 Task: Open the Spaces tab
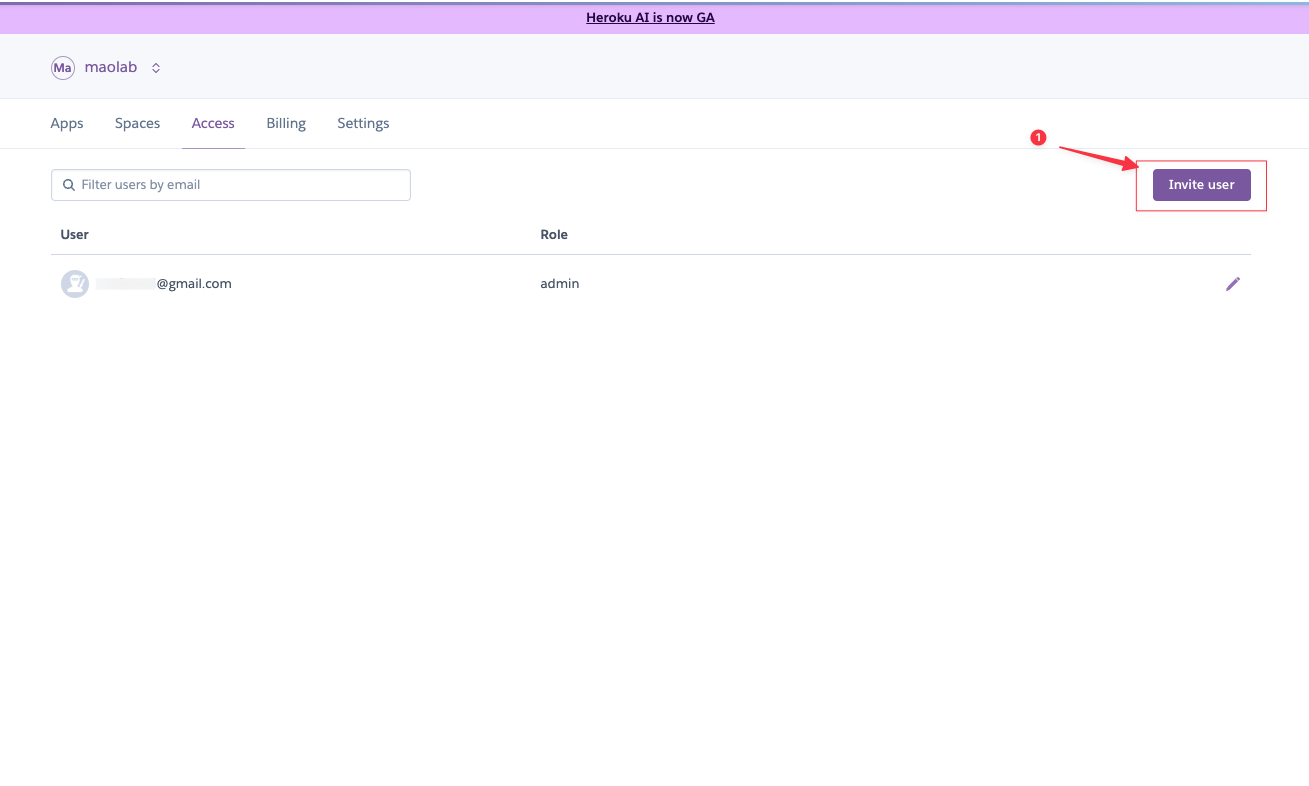[137, 124]
